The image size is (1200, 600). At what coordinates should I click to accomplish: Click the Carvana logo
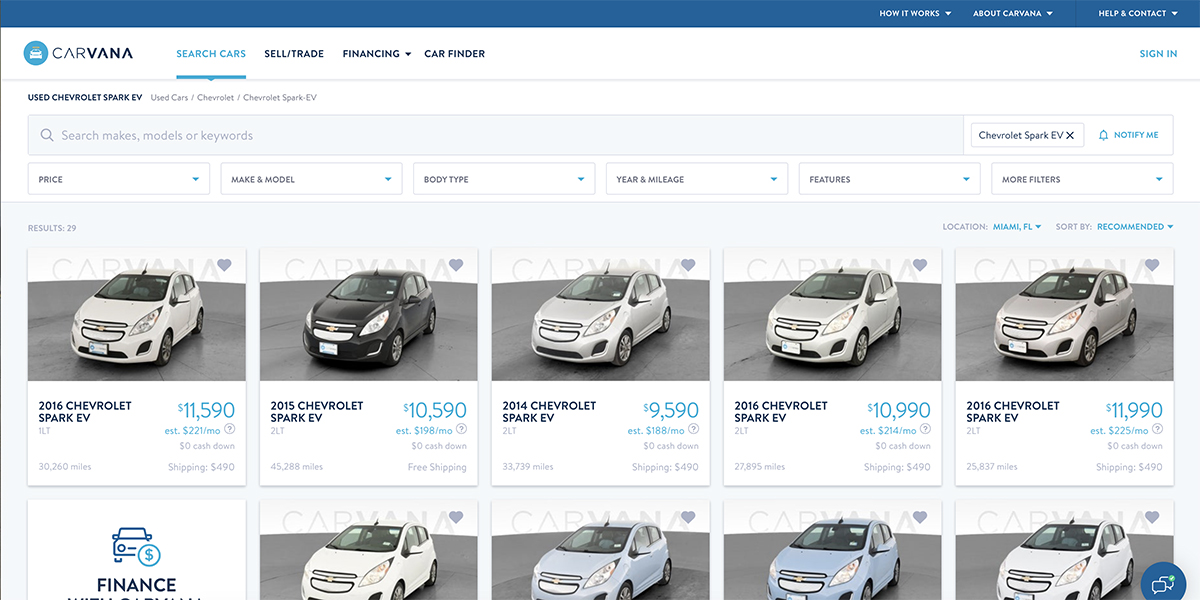pyautogui.click(x=78, y=53)
